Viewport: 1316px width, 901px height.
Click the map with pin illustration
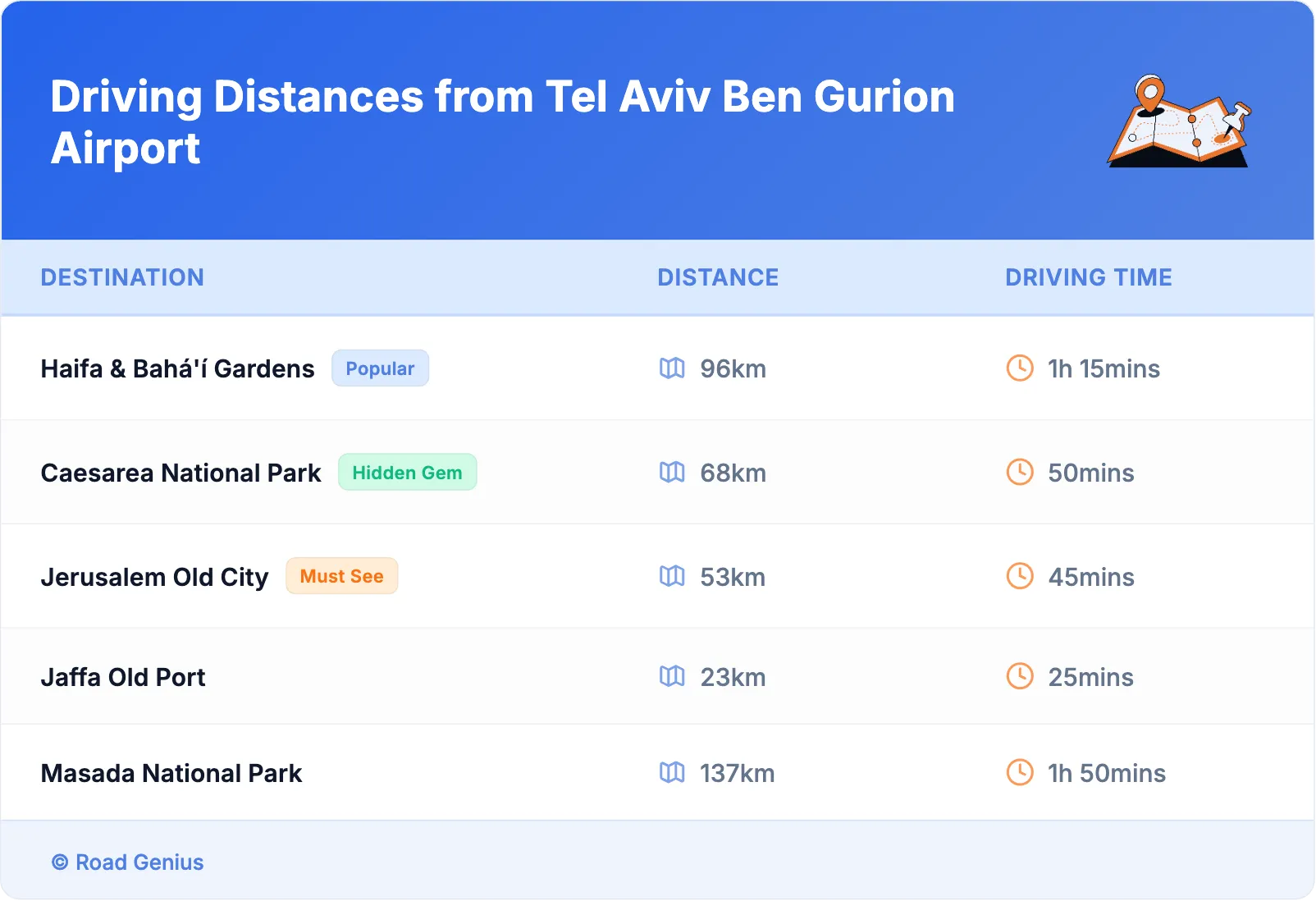point(1179,121)
